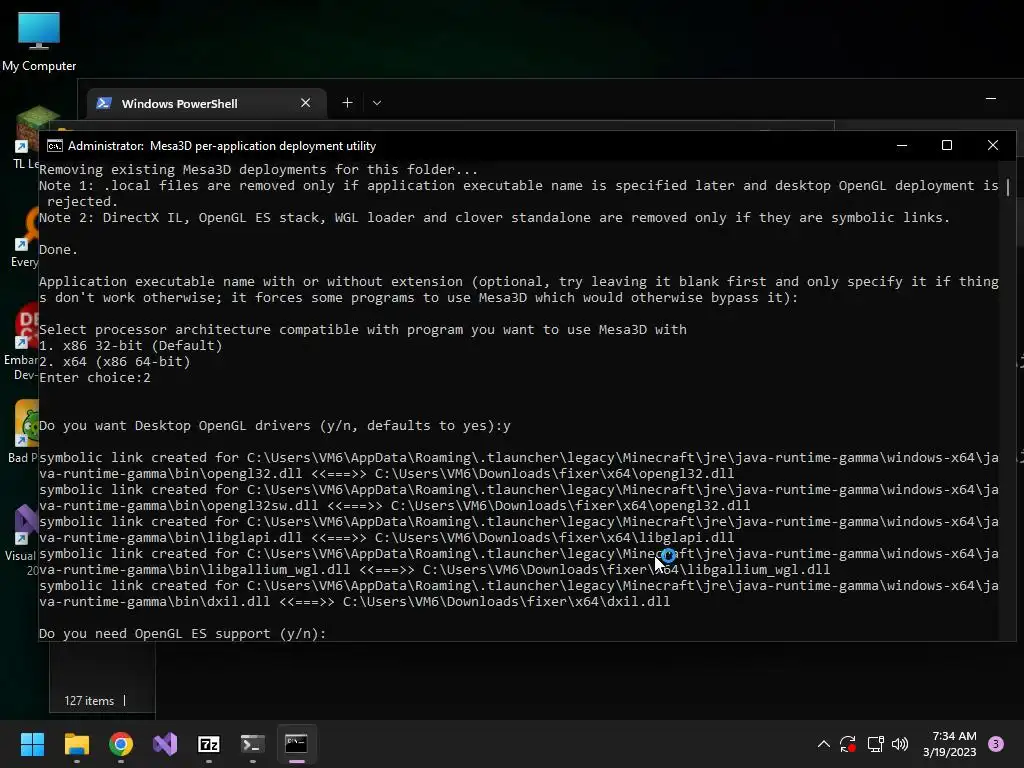
Task: Click the "Select processor architecture" line
Action: (362, 330)
